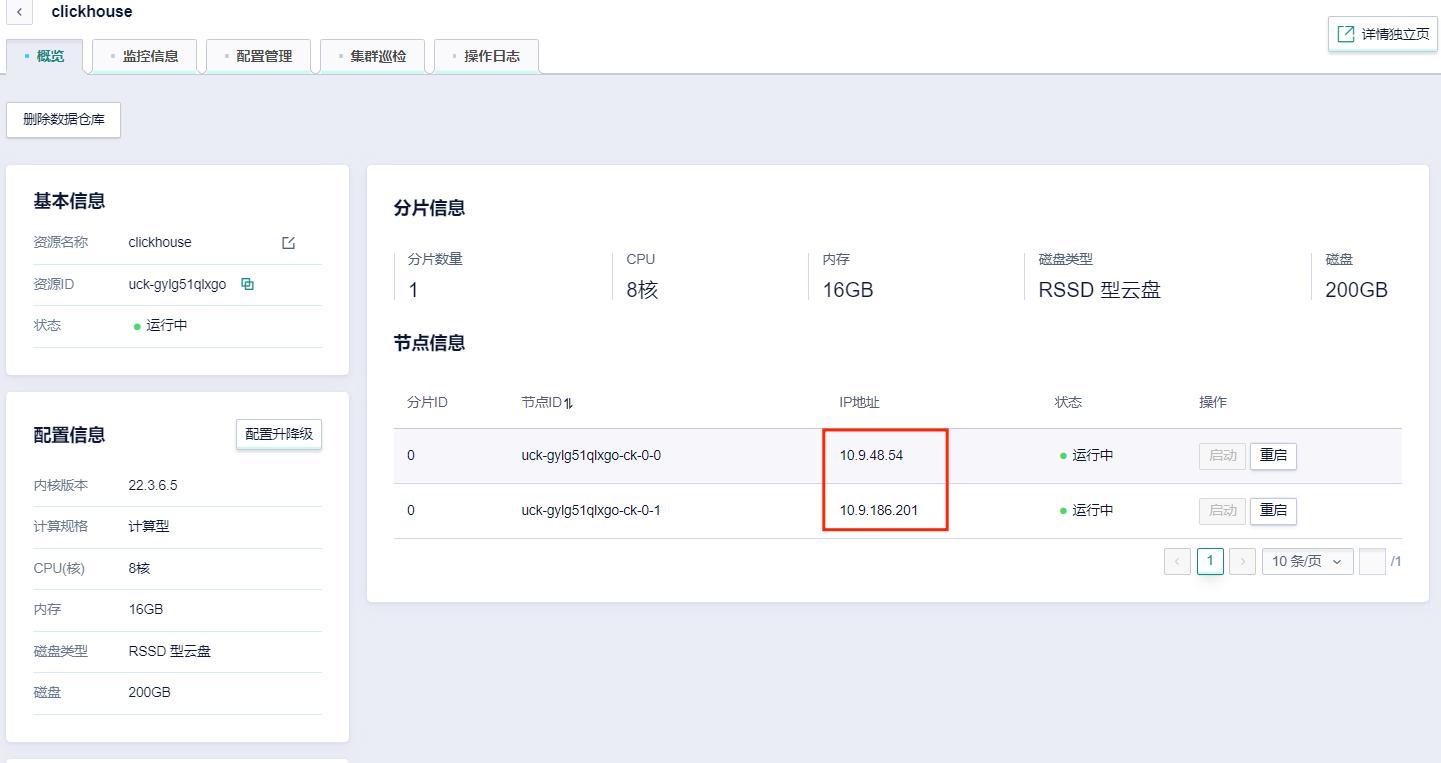
Task: Go to next page of node list
Action: click(1242, 562)
